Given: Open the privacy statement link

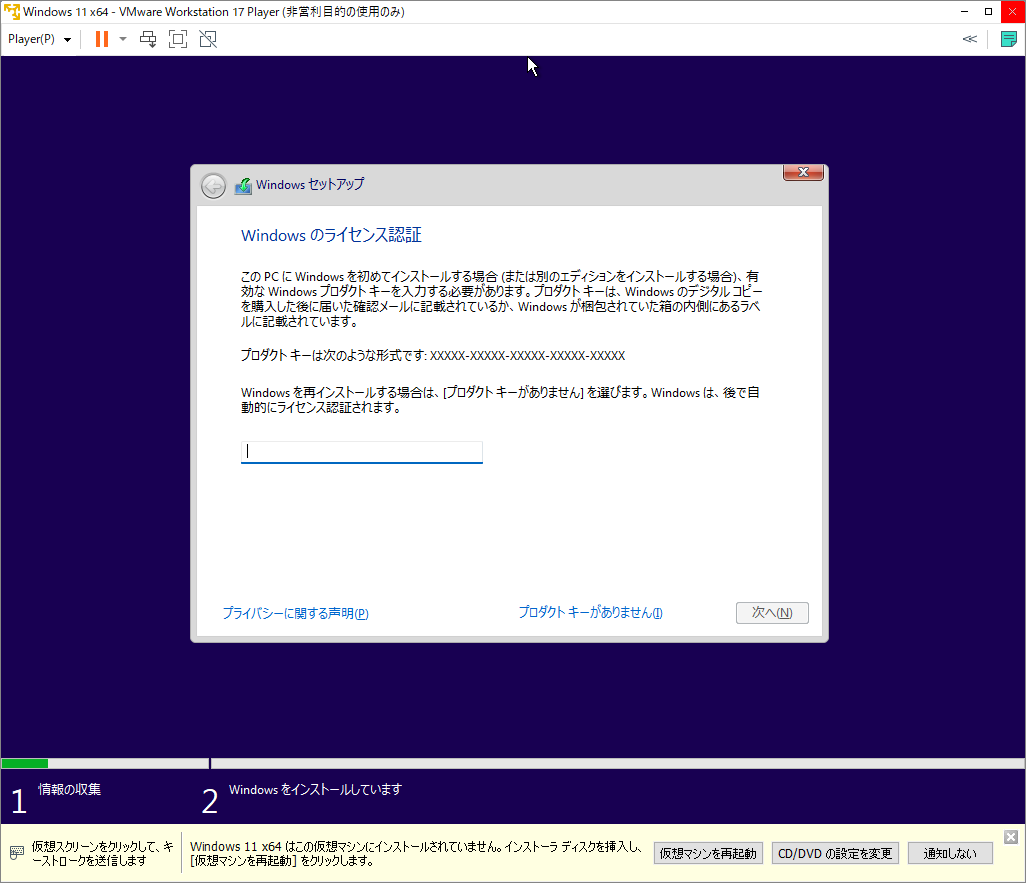Looking at the screenshot, I should (x=295, y=613).
